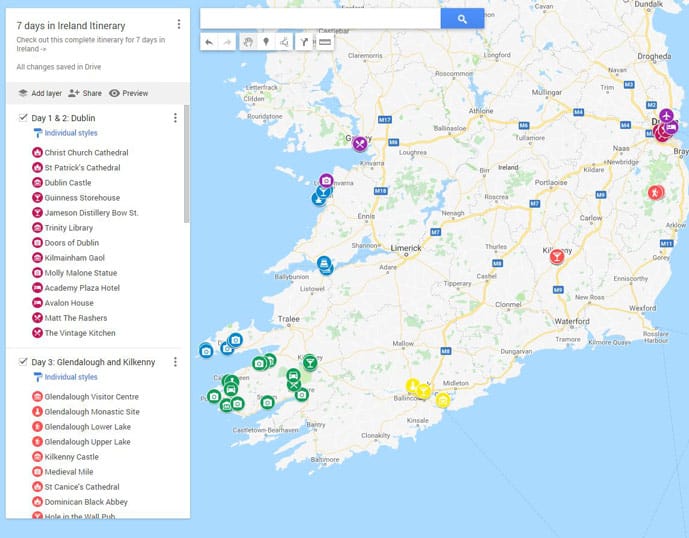Image resolution: width=689 pixels, height=538 pixels.
Task: Open the map options three-dot menu
Action: [x=178, y=24]
